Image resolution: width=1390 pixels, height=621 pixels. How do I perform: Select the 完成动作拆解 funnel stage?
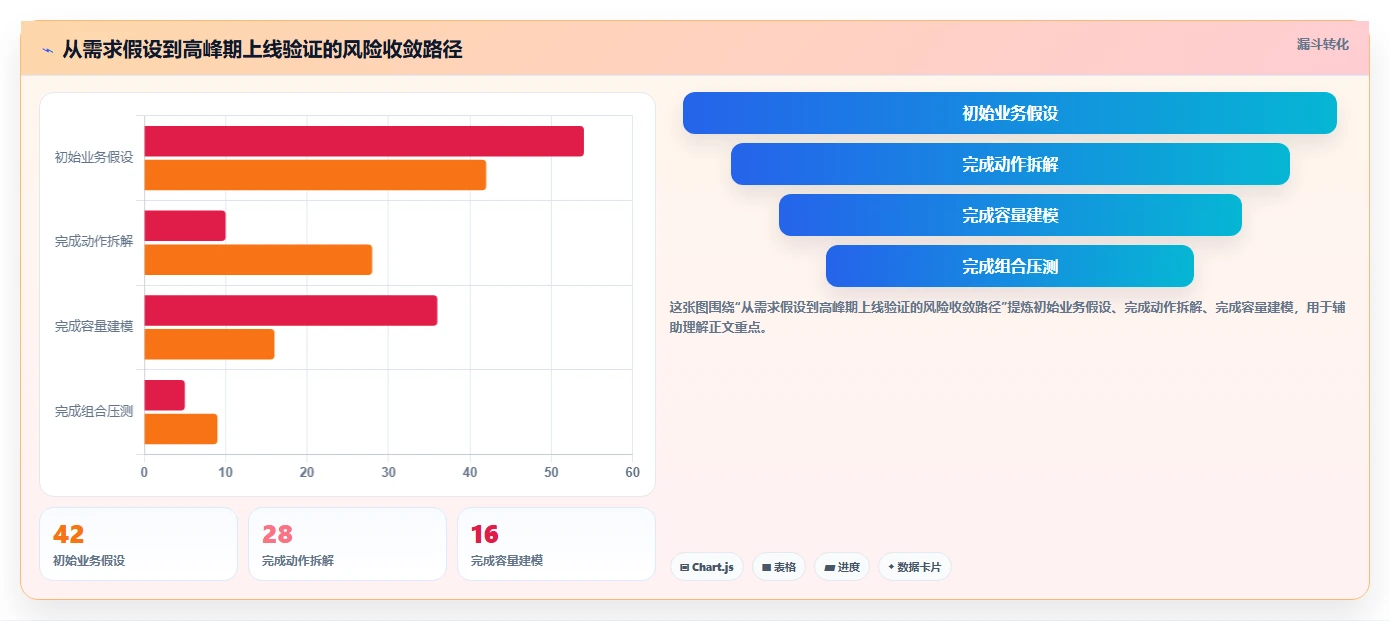tap(1010, 164)
